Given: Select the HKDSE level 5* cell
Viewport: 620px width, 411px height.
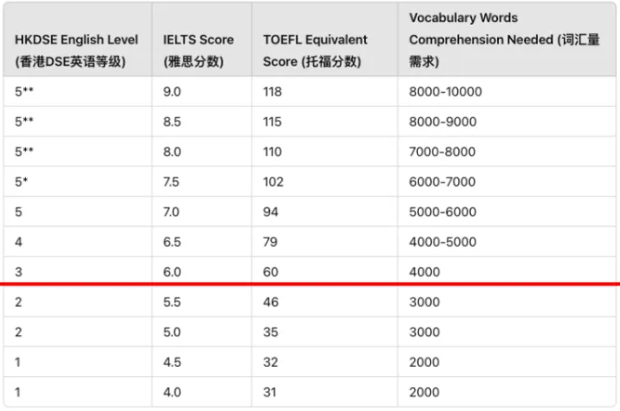Looking at the screenshot, I should click(22, 182).
